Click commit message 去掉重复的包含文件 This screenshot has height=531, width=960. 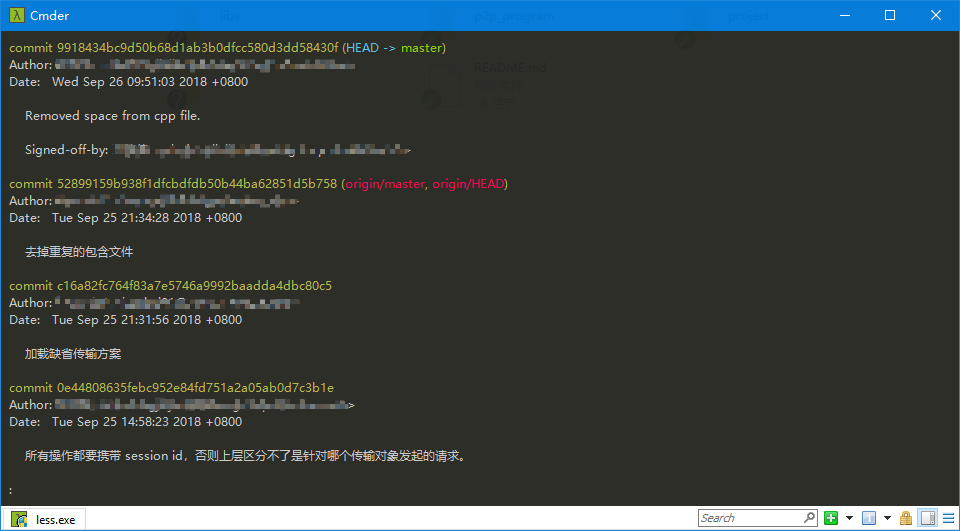(79, 252)
